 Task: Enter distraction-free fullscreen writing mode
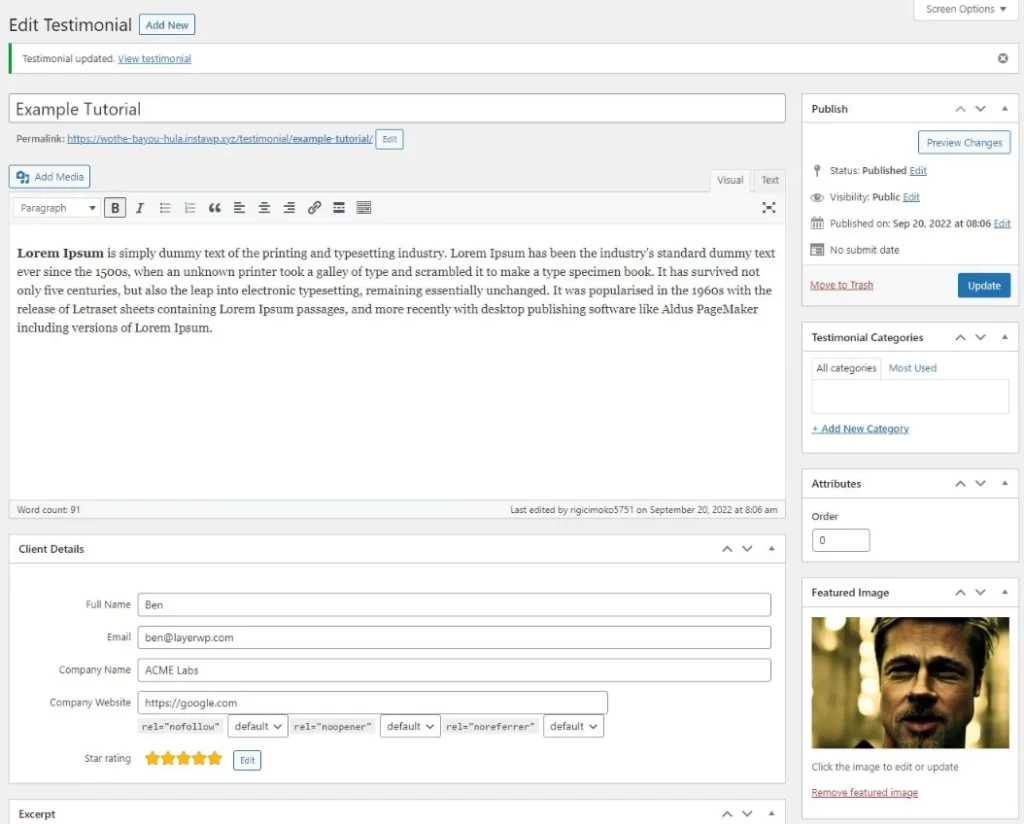pos(768,207)
